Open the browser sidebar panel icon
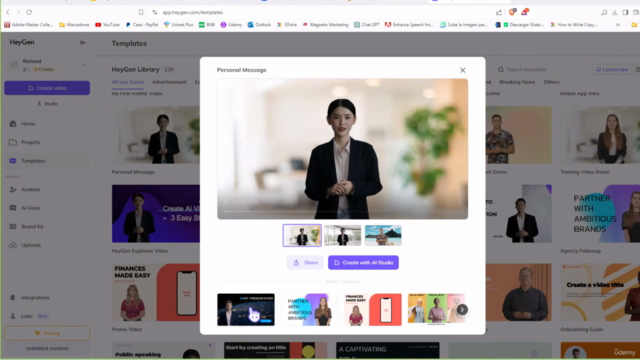The image size is (640, 360). (625, 12)
